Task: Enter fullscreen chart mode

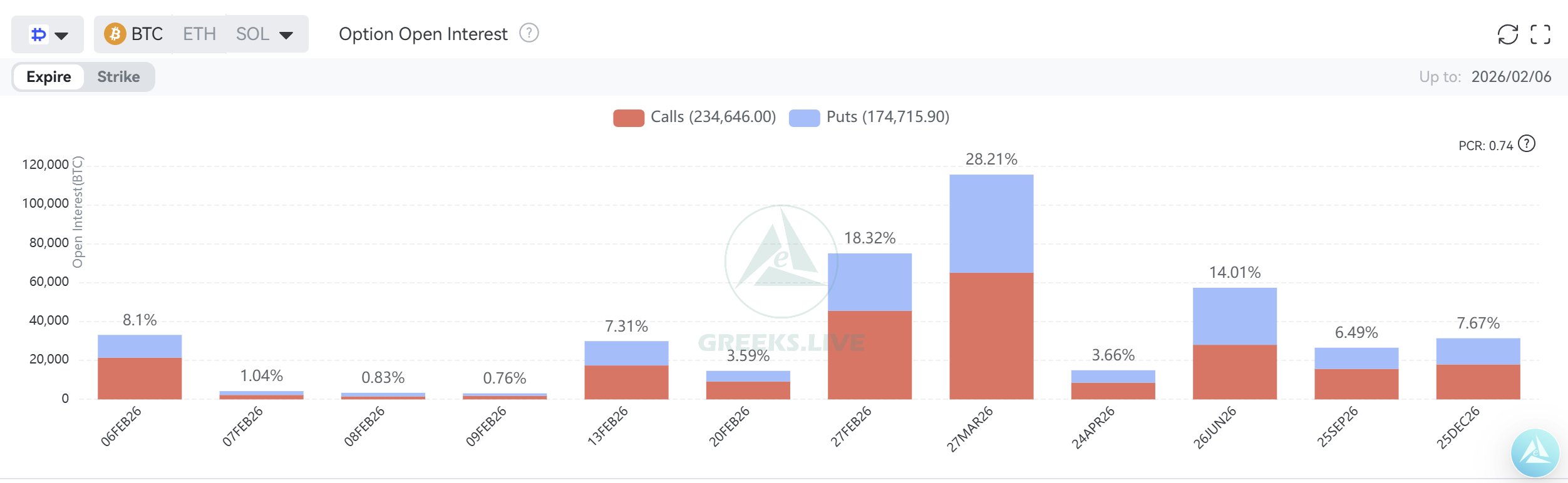Action: click(x=1540, y=34)
